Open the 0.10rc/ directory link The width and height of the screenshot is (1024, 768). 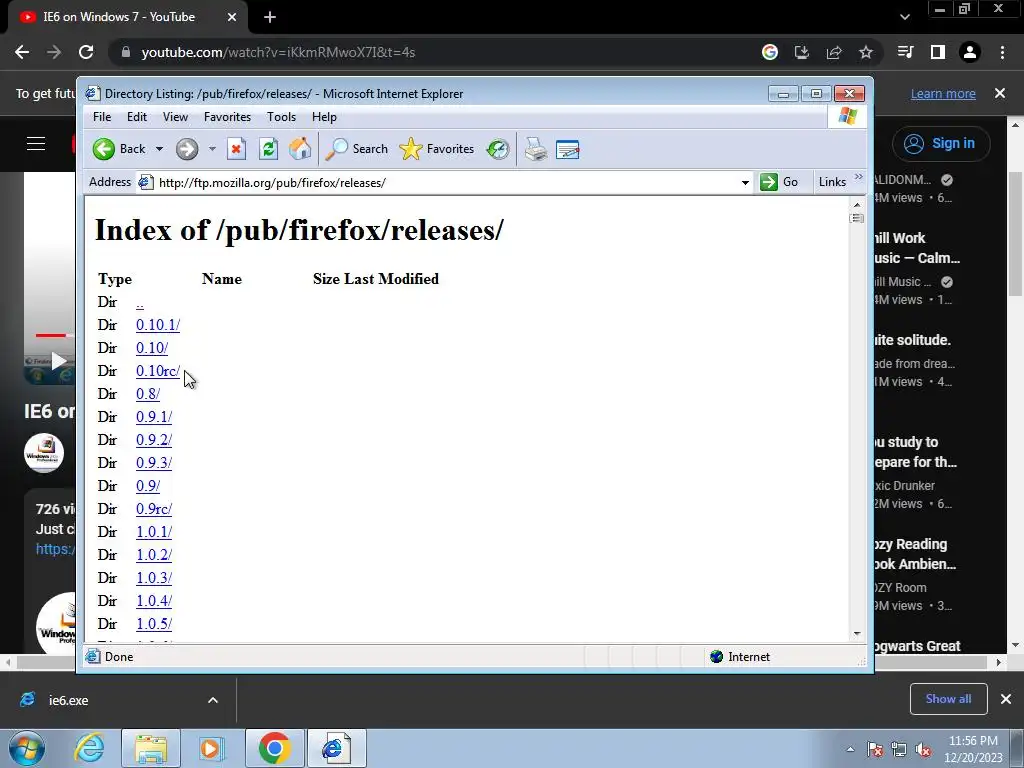pyautogui.click(x=157, y=371)
